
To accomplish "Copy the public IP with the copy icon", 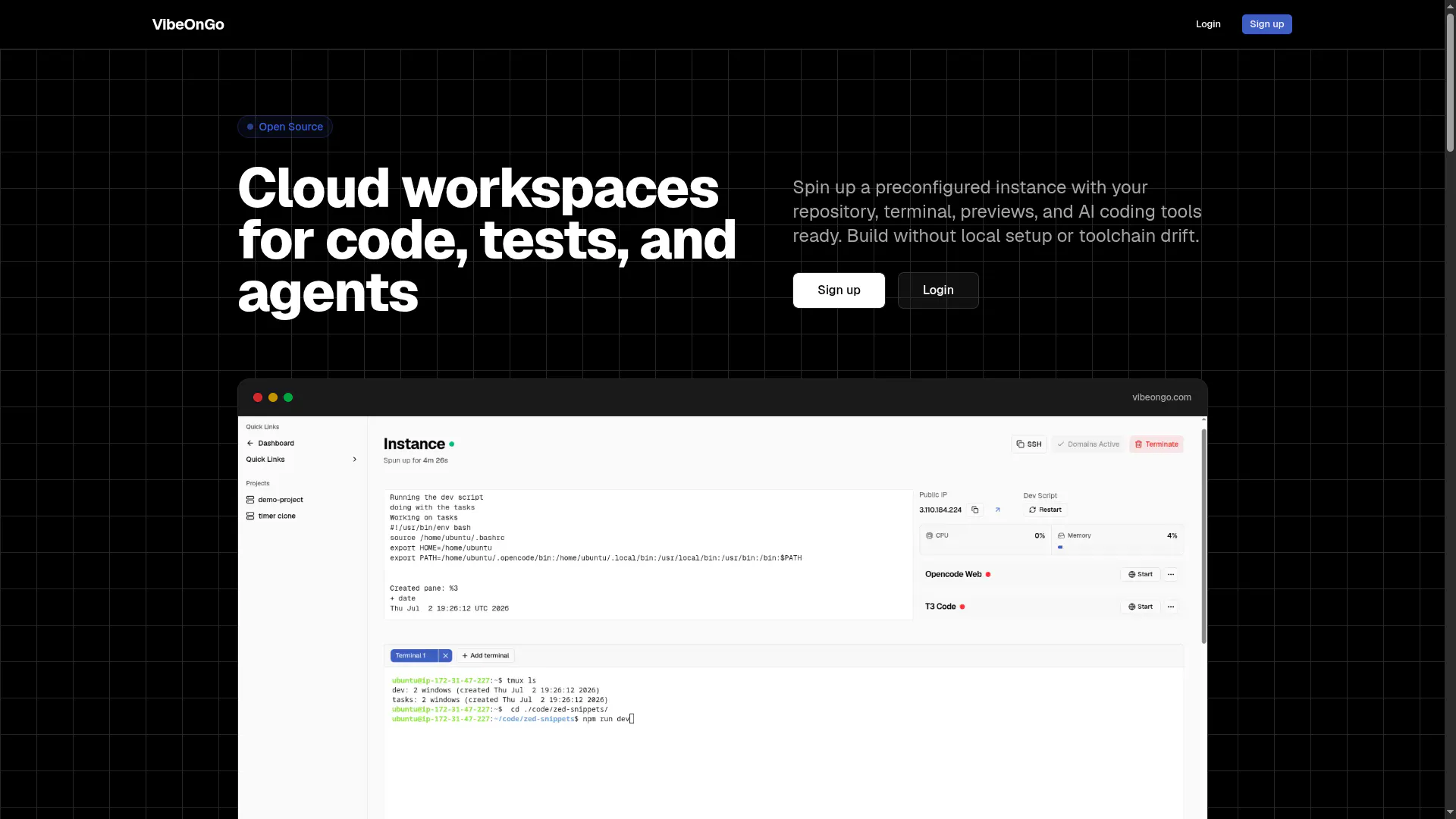I will [975, 510].
